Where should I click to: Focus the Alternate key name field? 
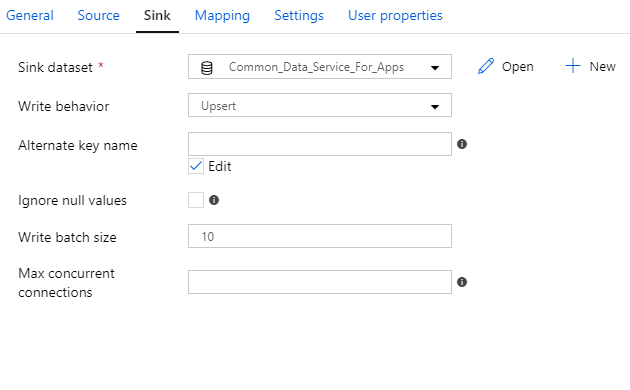tap(320, 144)
